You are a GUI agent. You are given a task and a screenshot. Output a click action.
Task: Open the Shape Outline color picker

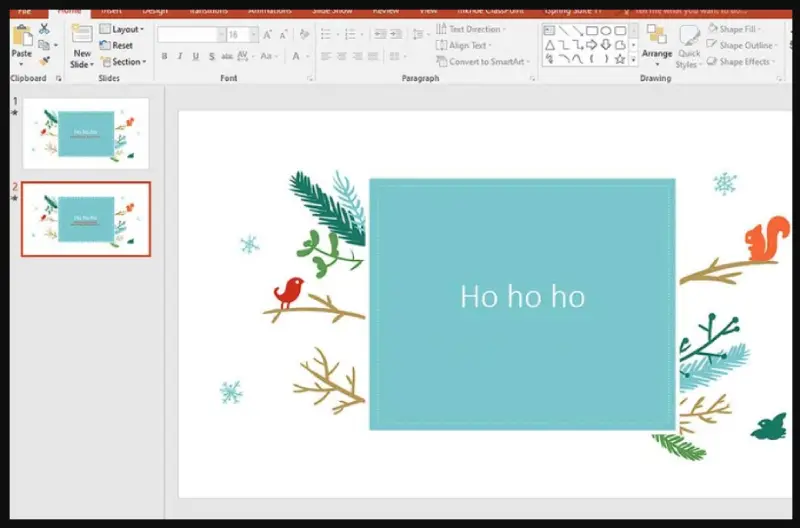click(x=742, y=45)
